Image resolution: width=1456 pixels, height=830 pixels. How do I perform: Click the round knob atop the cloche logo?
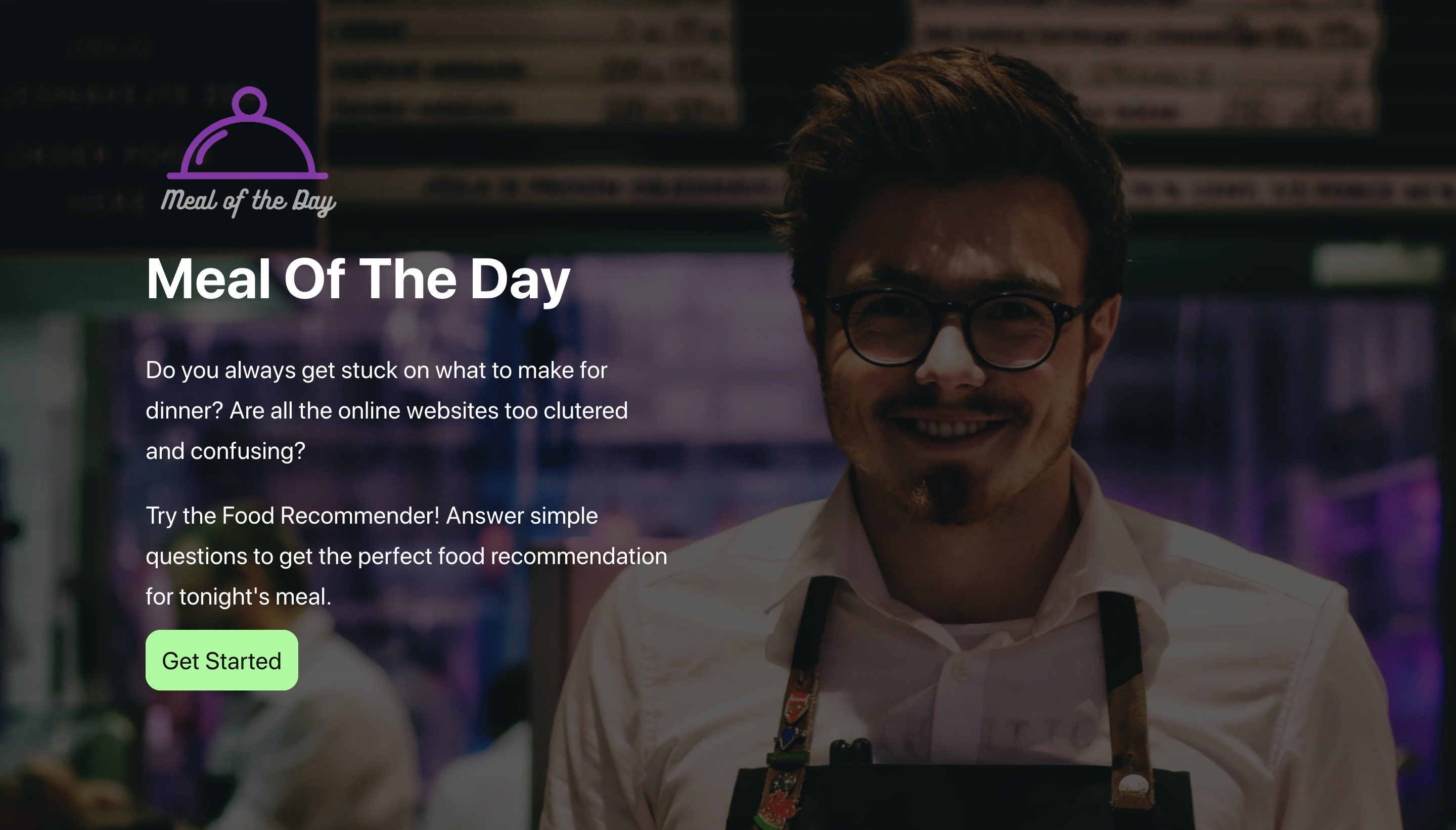249,103
